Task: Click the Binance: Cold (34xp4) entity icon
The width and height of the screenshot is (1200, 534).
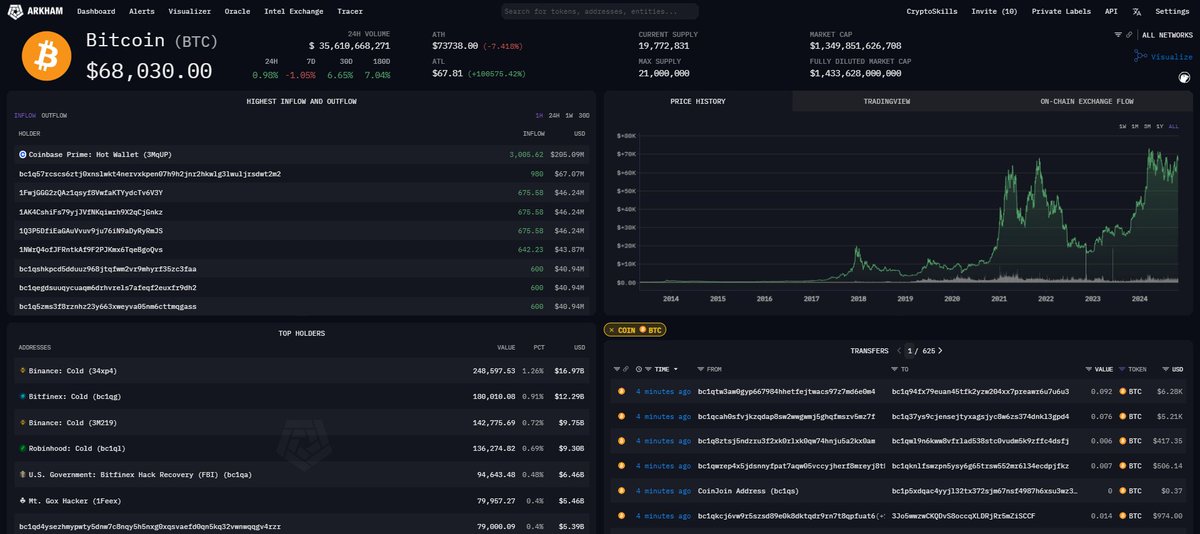Action: (22, 370)
